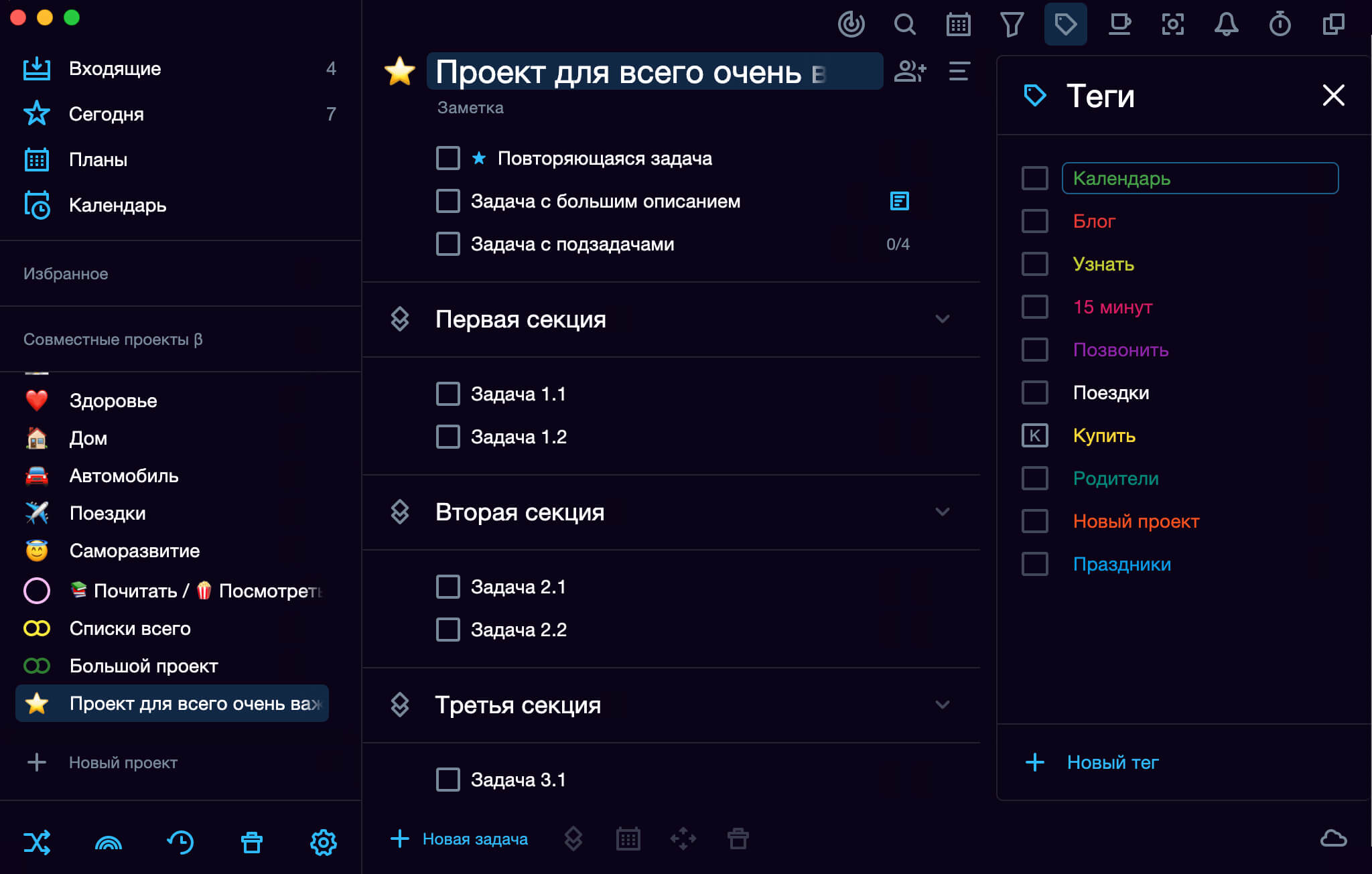
Task: Click Новая задача button
Action: click(460, 839)
